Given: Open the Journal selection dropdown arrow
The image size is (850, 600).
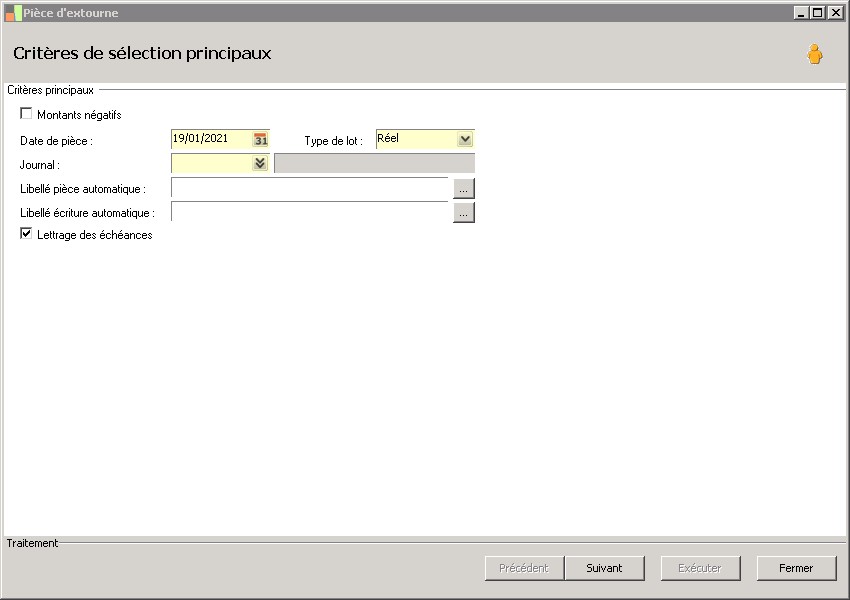Looking at the screenshot, I should (x=260, y=163).
